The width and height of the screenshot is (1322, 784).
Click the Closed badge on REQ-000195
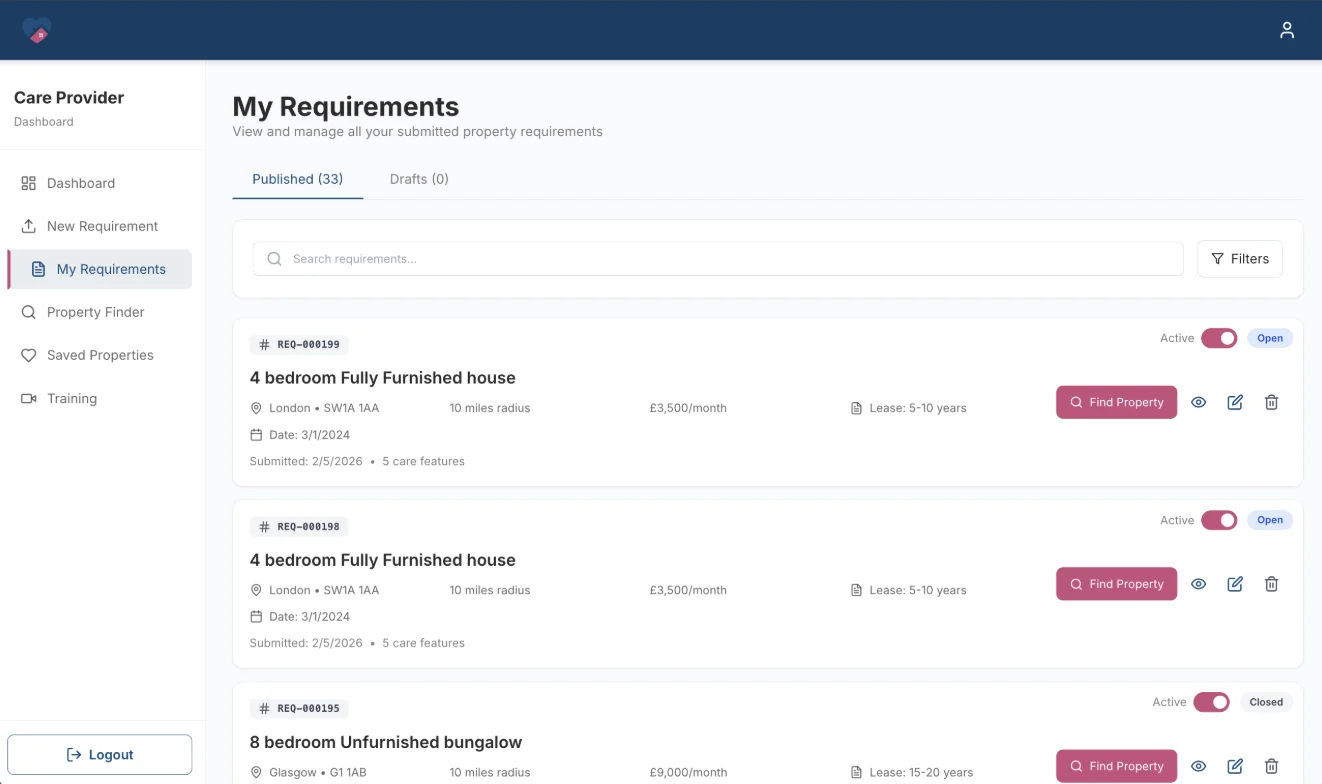coord(1266,702)
